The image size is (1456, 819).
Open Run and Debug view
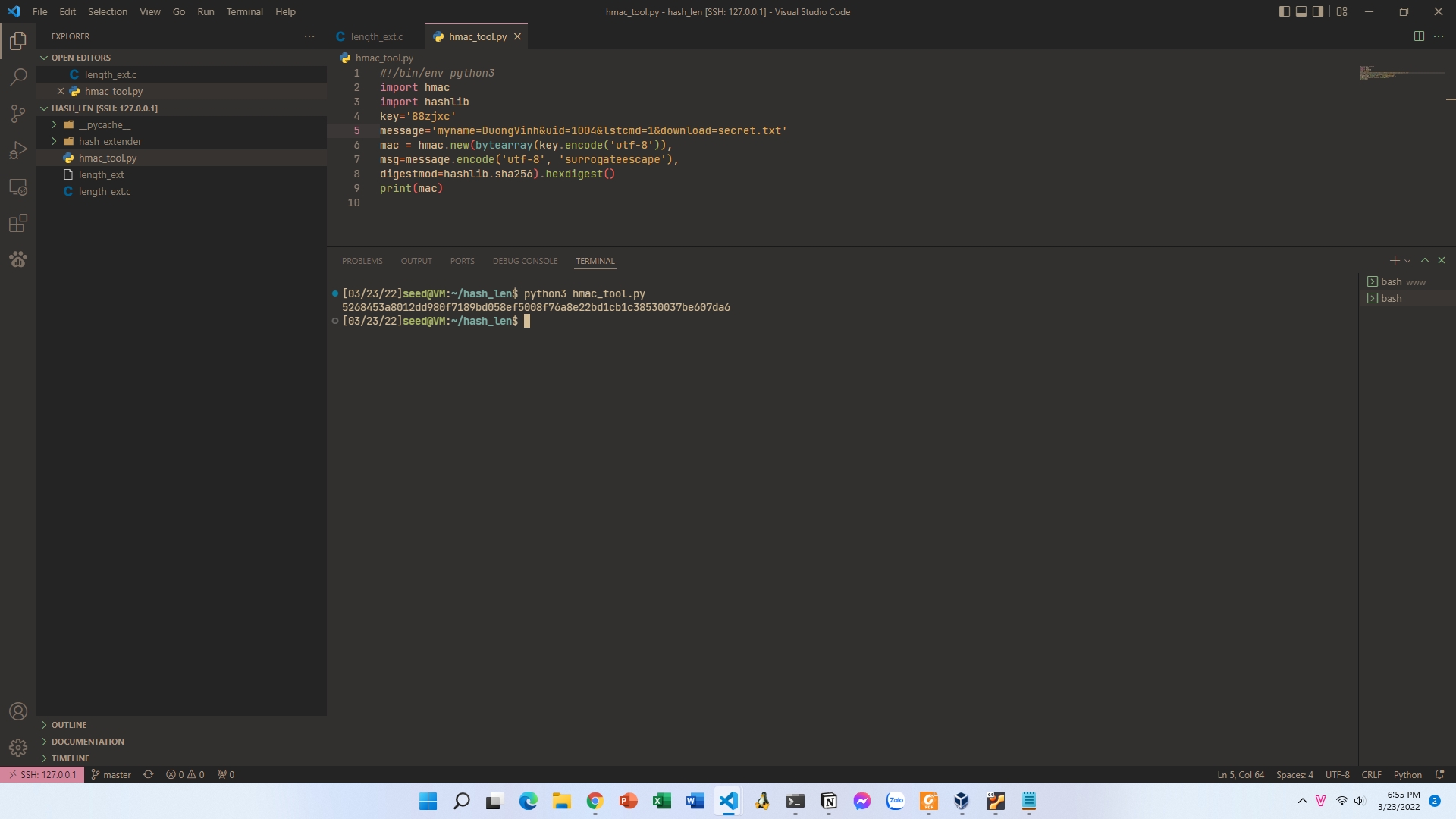18,150
